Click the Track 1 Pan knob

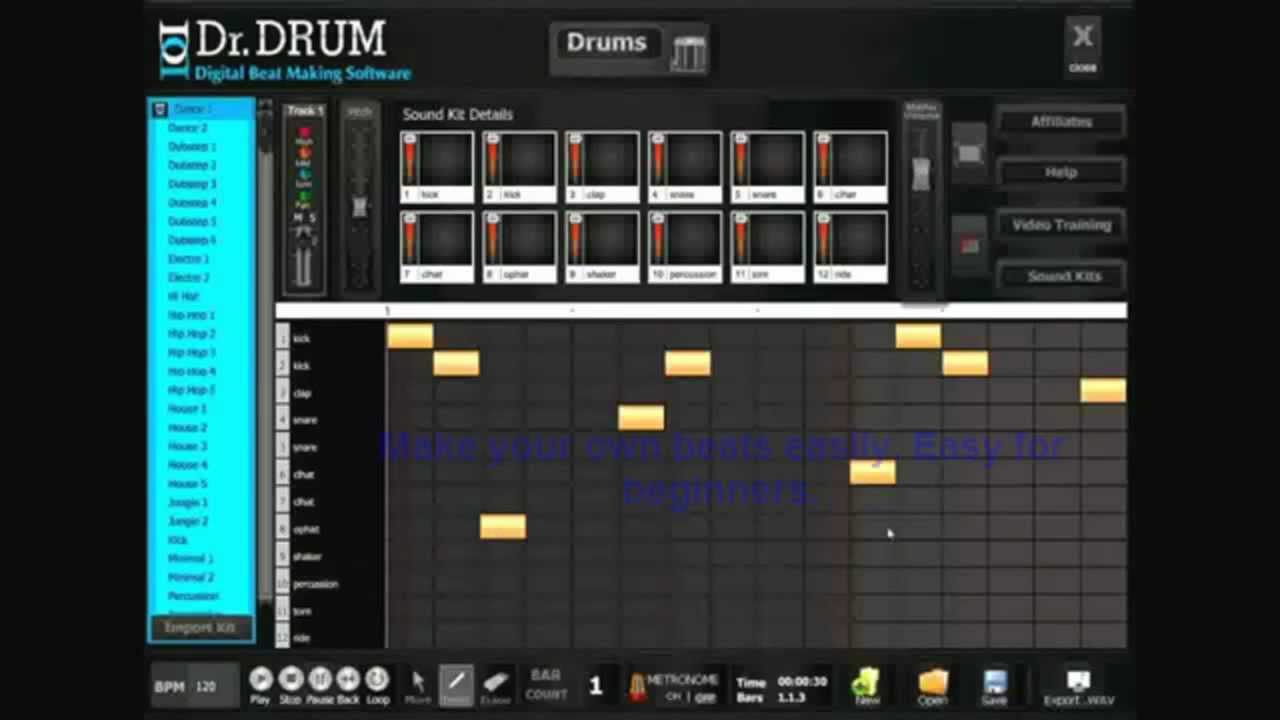pyautogui.click(x=305, y=194)
